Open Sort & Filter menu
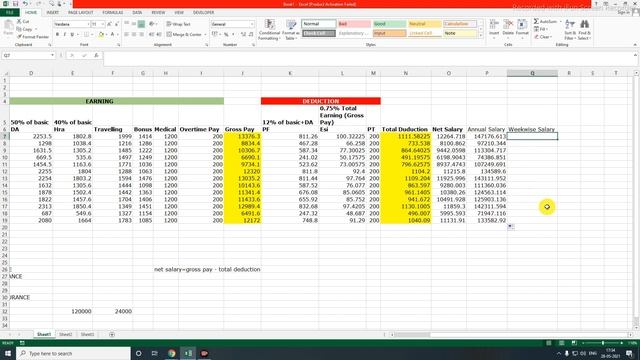 coord(570,29)
